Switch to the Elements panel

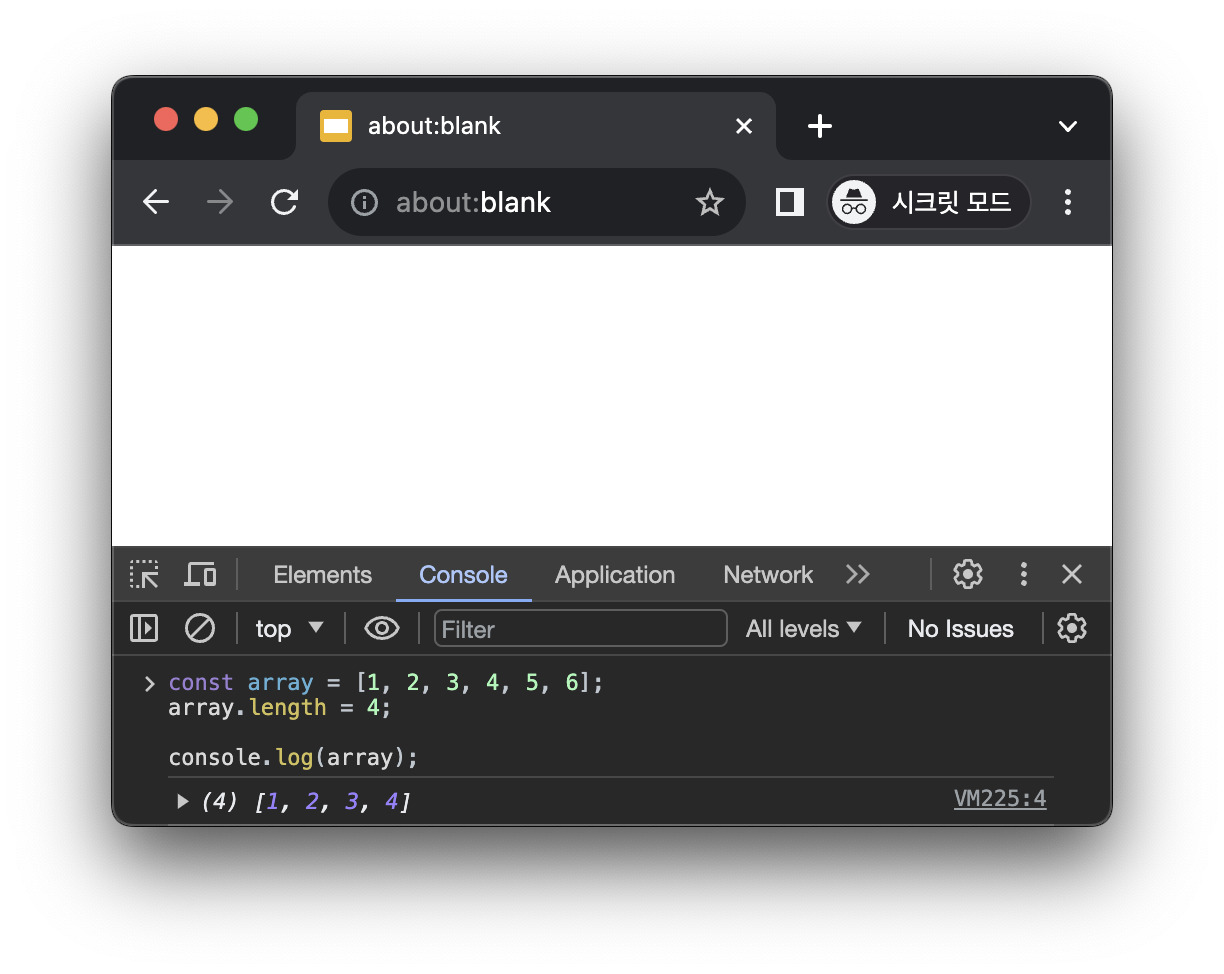click(322, 575)
